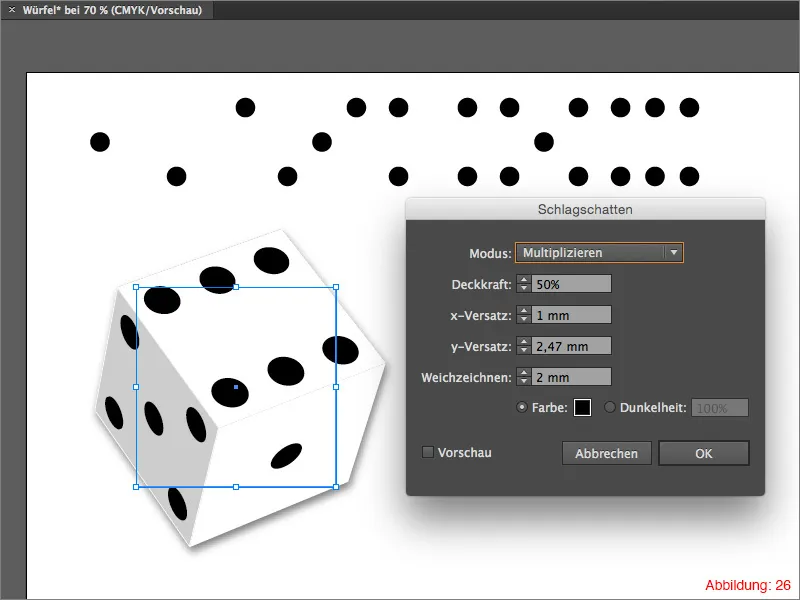Click the left-middle selection handle on the dice
Screen dimensions: 800x600
tap(136, 387)
